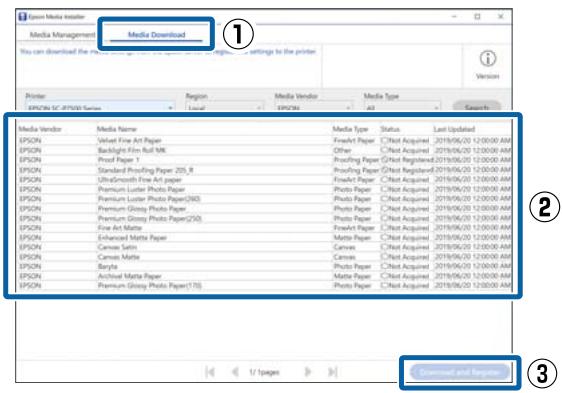Open the Printer dropdown
The image size is (562, 393).
click(100, 107)
